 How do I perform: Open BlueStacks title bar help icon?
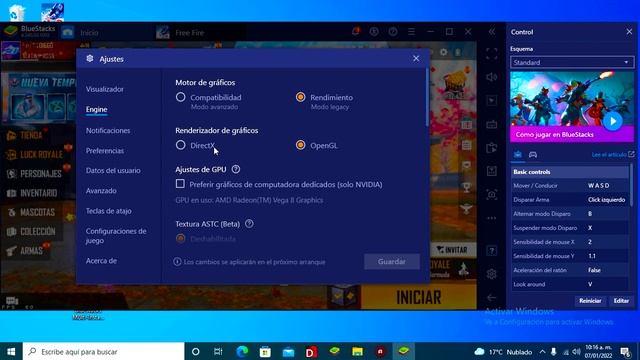[x=393, y=31]
